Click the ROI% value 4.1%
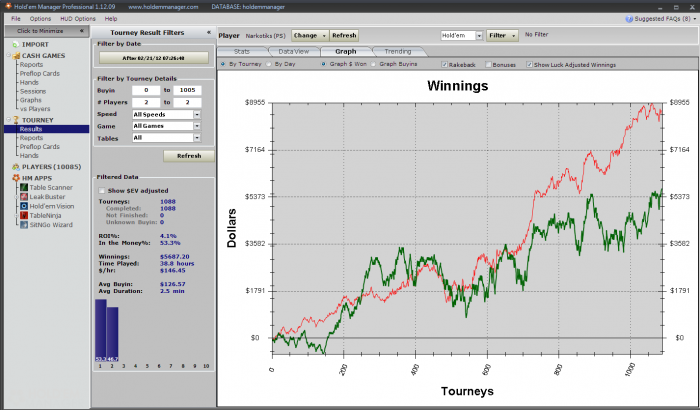The image size is (700, 410). 168,236
